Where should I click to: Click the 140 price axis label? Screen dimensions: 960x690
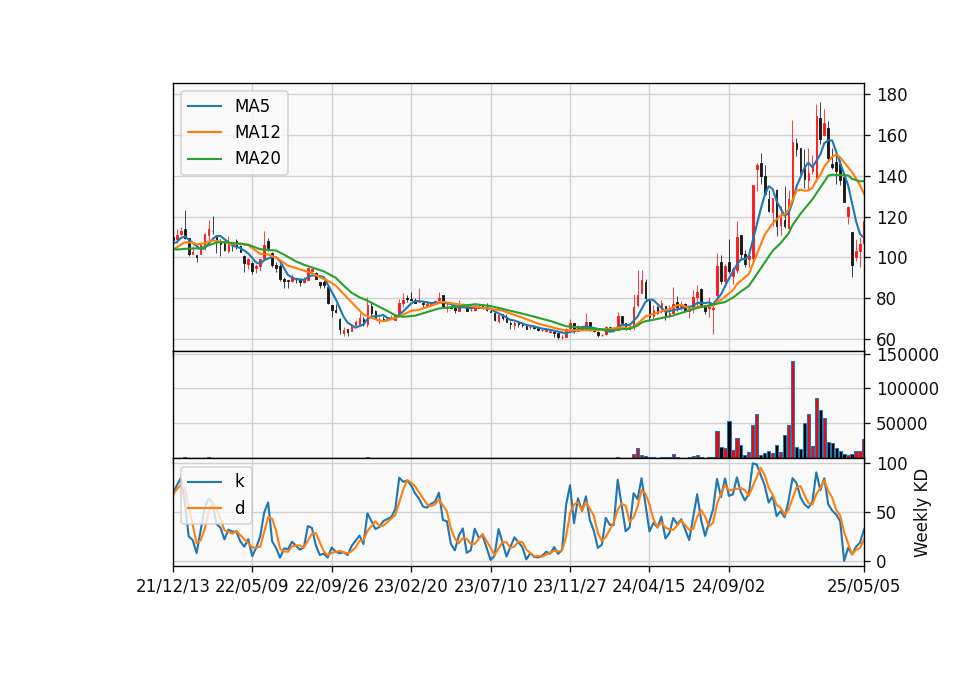coord(892,176)
